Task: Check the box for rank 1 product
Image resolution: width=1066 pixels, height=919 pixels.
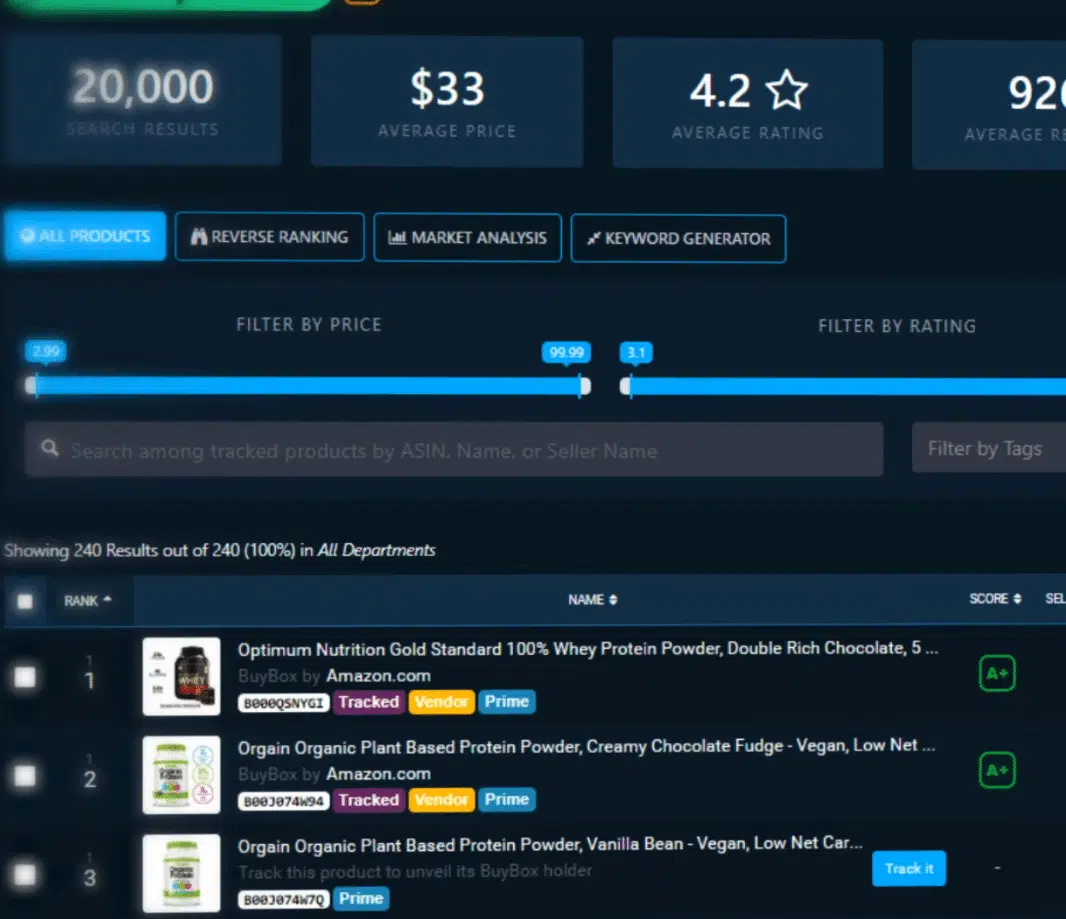Action: click(x=25, y=677)
